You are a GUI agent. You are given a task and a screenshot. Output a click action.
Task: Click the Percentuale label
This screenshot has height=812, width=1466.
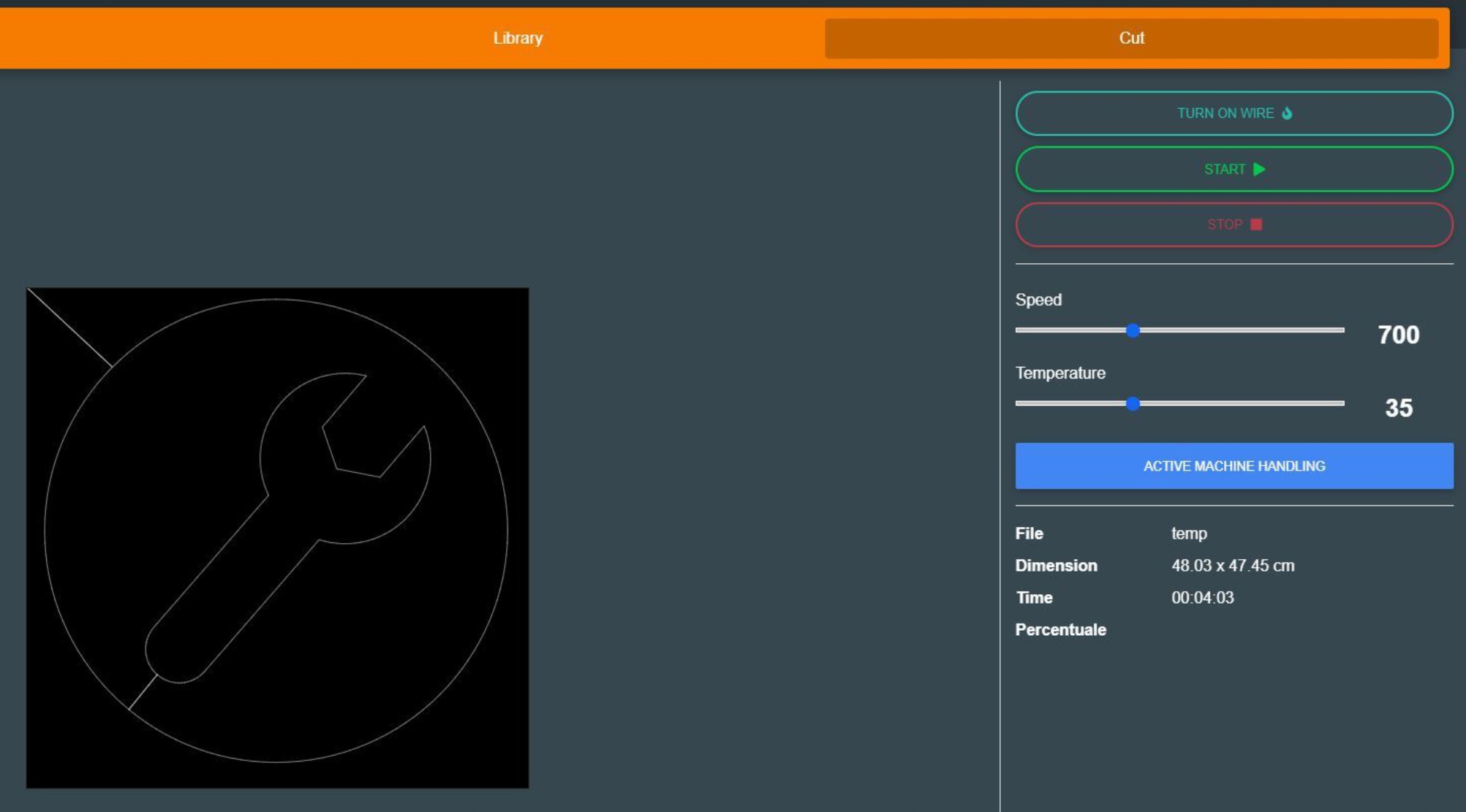pos(1060,630)
